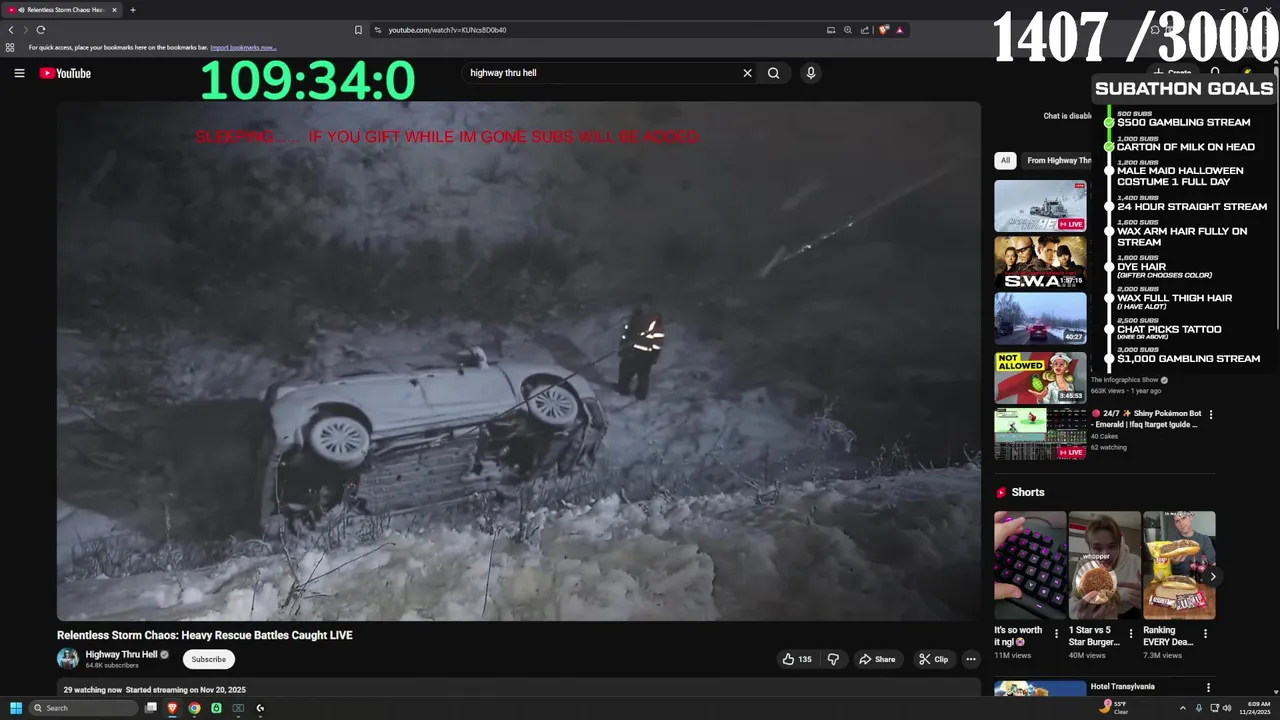Open the live snow truck thumbnail video
This screenshot has height=720, width=1280.
[x=1040, y=206]
